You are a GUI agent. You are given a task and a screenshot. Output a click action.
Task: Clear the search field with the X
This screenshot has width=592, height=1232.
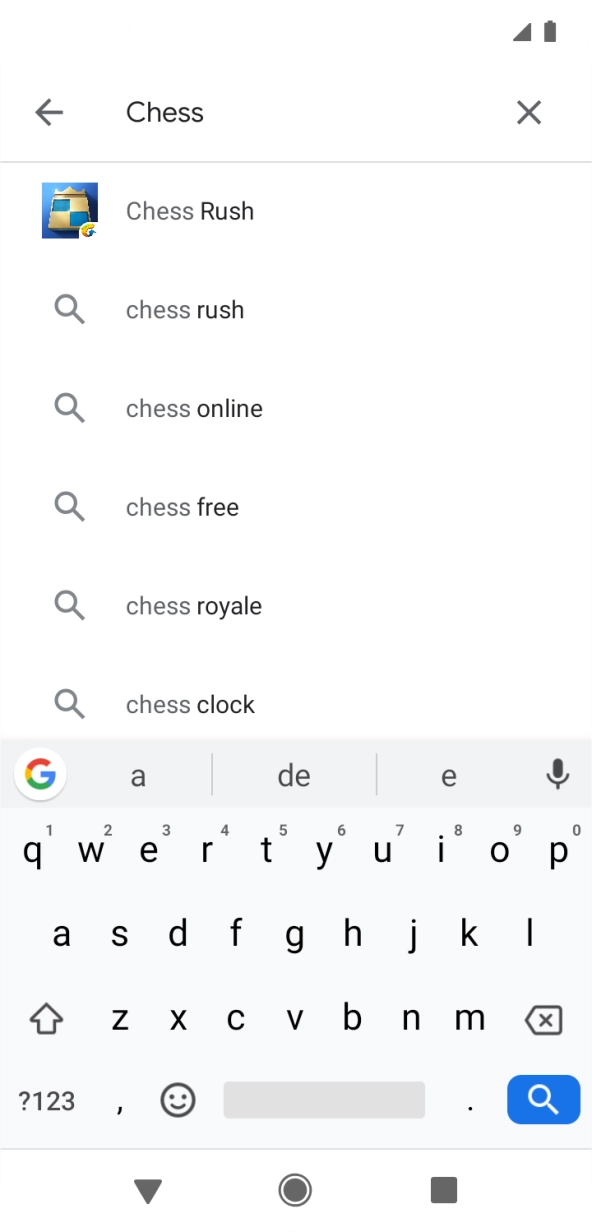coord(528,112)
